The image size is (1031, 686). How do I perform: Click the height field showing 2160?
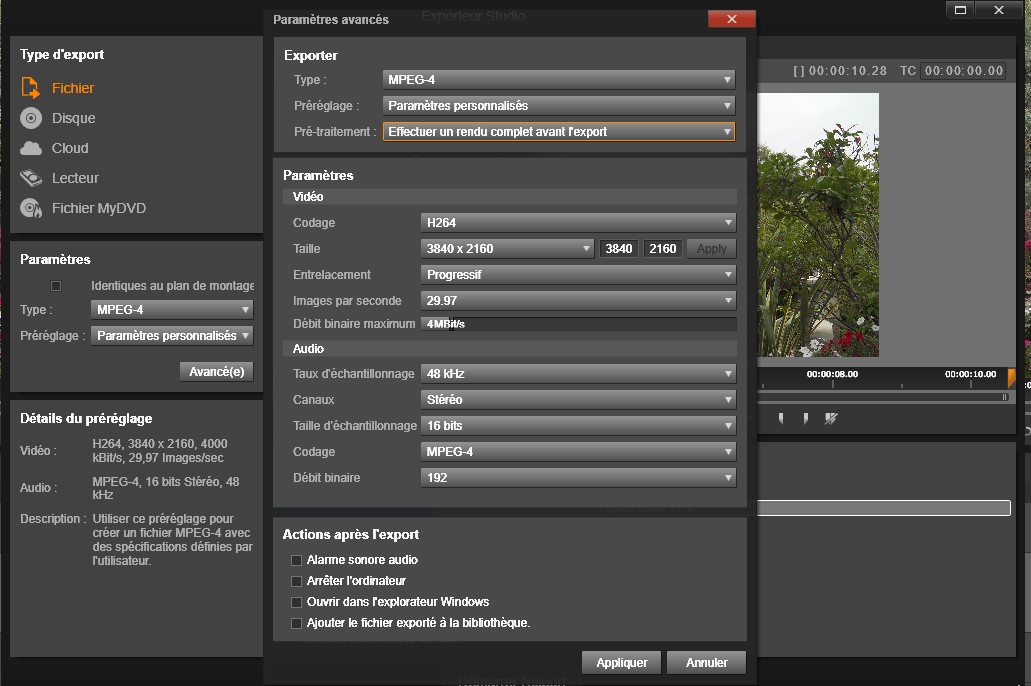662,249
